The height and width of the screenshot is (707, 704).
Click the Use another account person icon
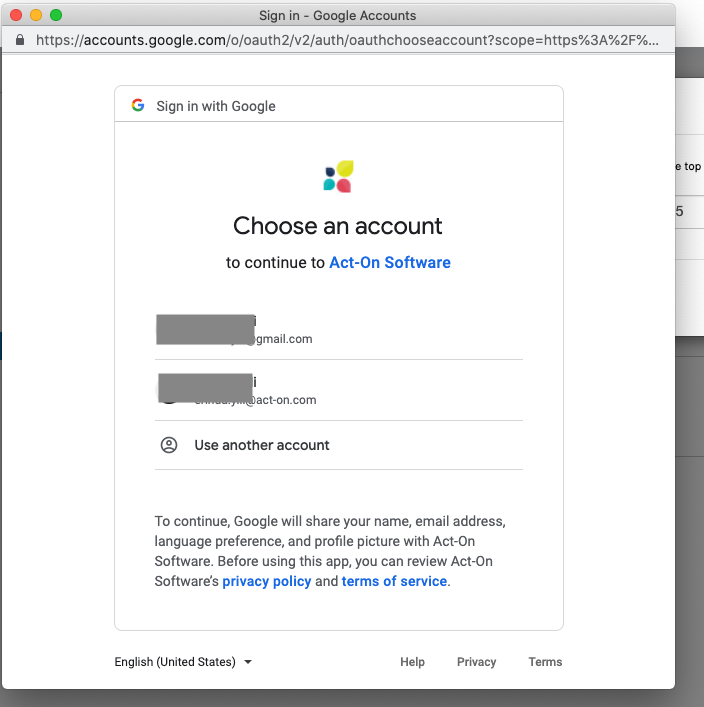coord(169,445)
